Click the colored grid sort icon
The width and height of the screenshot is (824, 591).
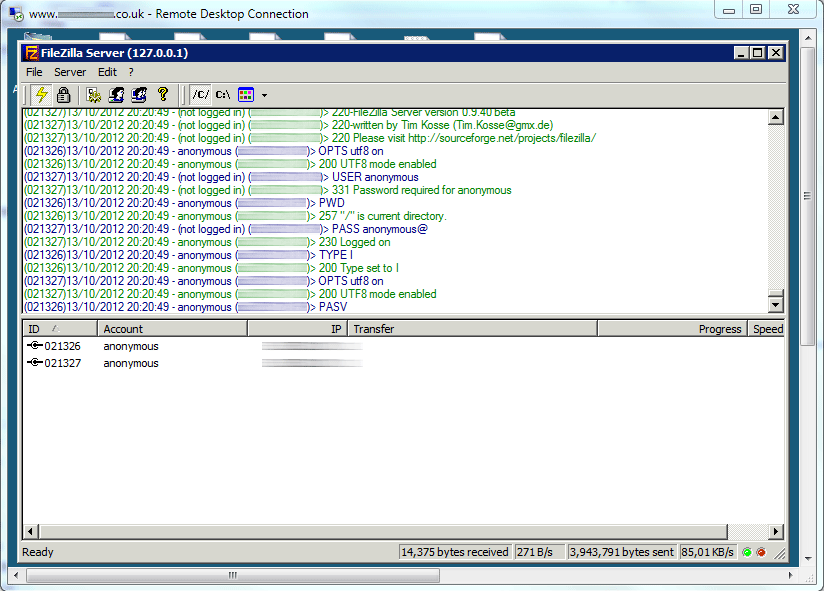[x=246, y=95]
